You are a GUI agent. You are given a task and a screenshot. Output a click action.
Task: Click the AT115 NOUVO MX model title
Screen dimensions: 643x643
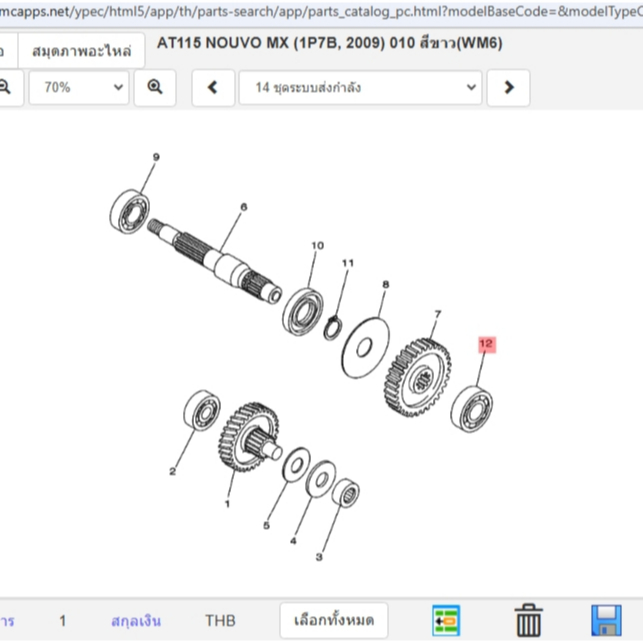330,43
